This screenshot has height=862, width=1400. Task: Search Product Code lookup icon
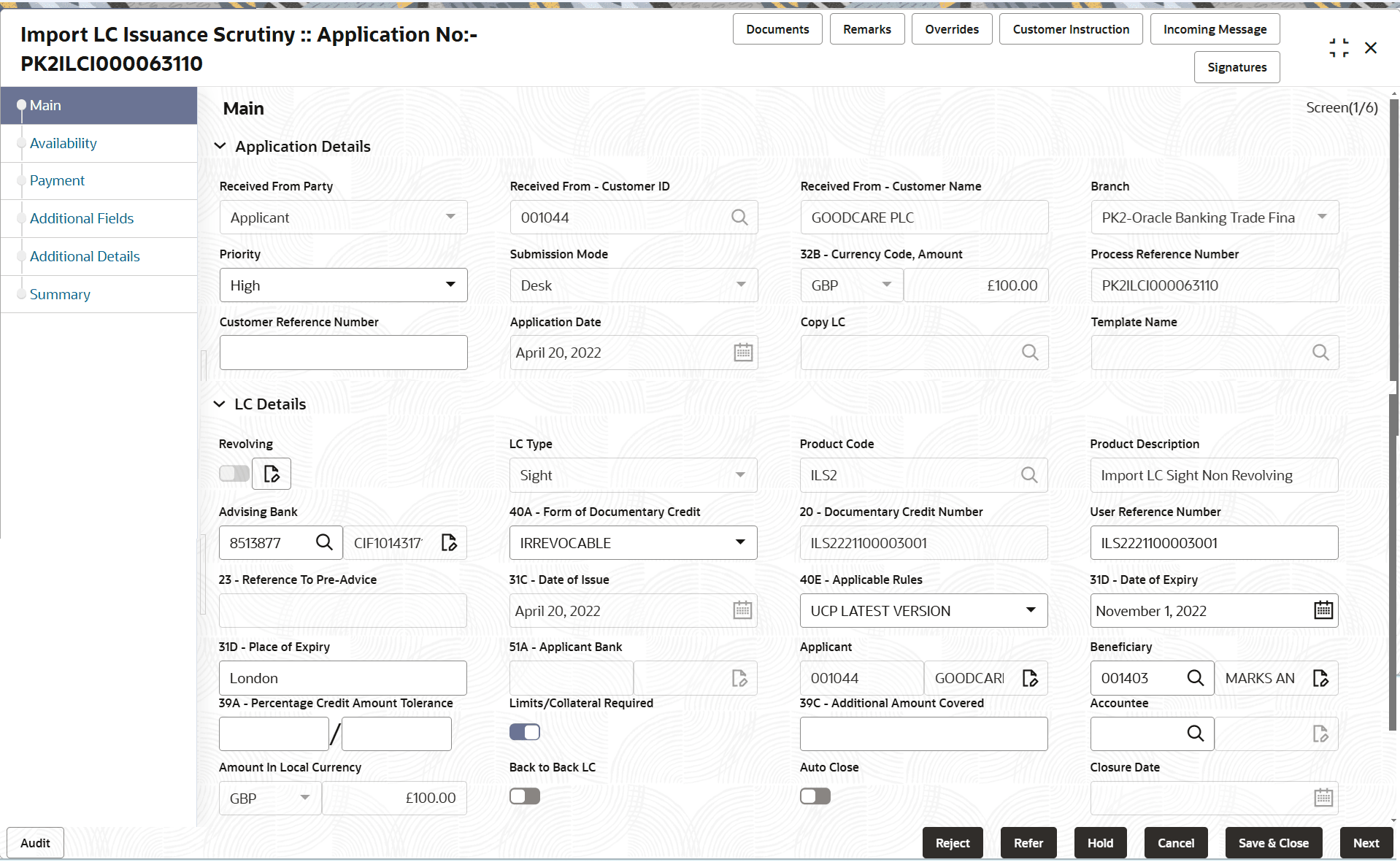(1028, 475)
